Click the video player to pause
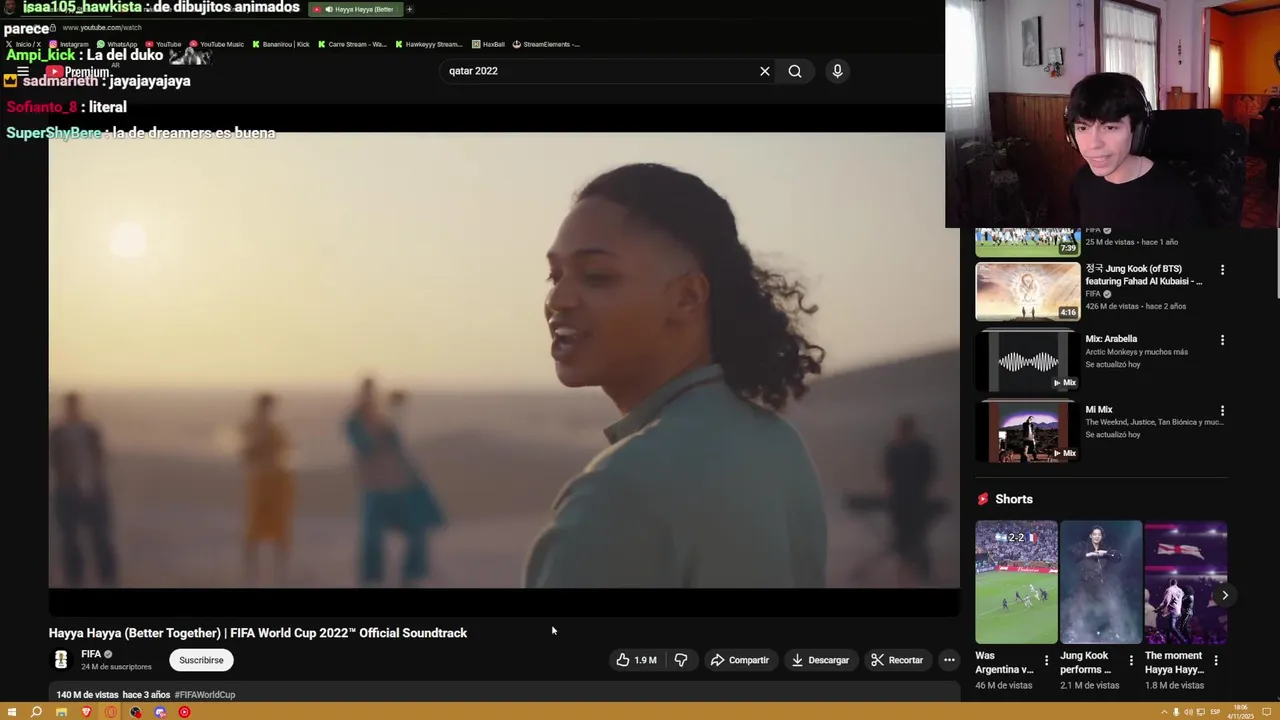Screen dimensions: 1280x720 coord(504,360)
